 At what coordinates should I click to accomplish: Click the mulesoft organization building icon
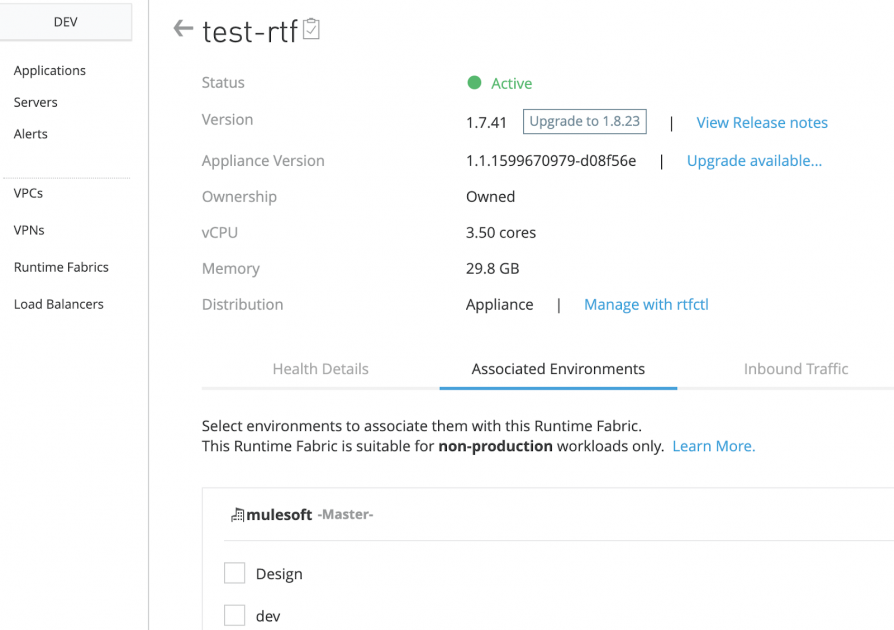(x=237, y=514)
